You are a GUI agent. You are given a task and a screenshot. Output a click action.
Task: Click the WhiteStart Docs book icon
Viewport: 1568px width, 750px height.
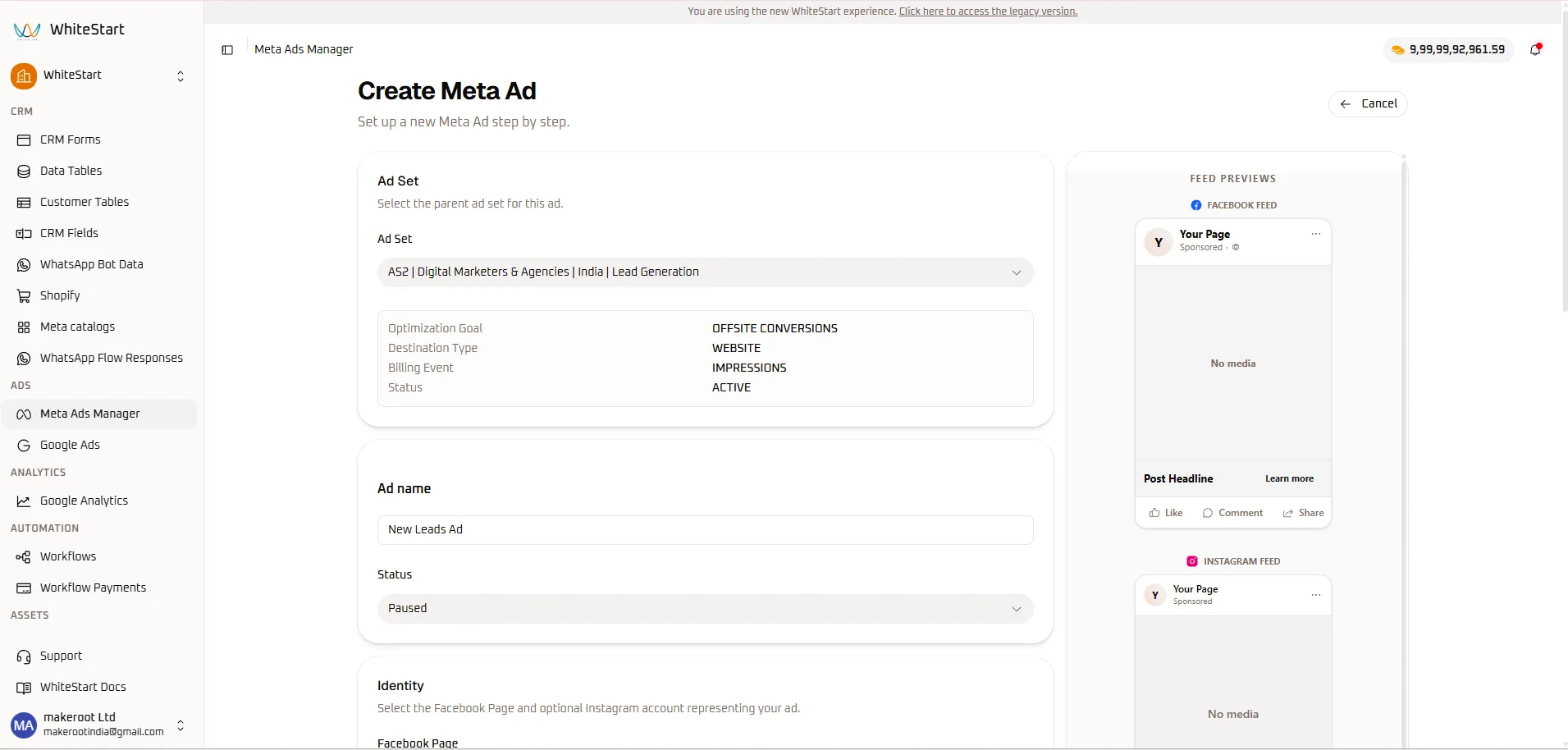pos(24,688)
